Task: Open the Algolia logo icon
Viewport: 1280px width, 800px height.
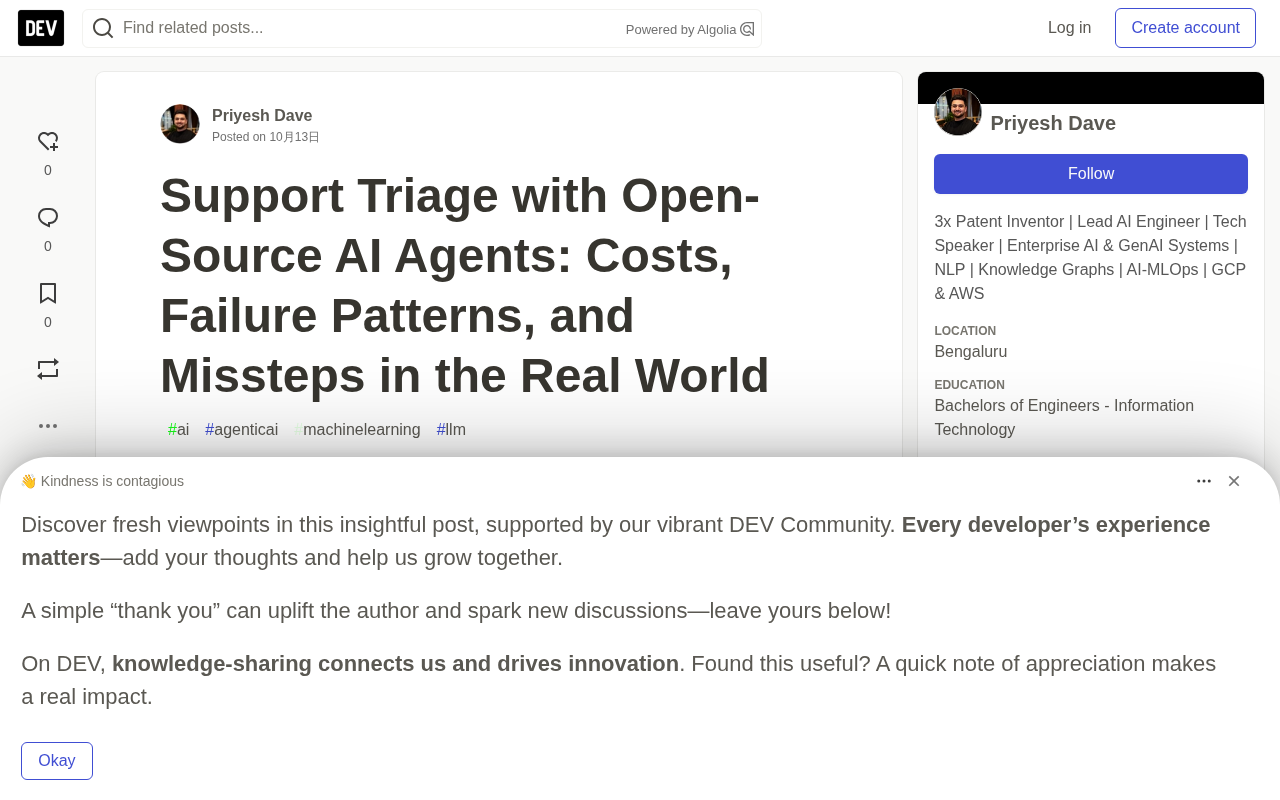Action: [x=747, y=29]
